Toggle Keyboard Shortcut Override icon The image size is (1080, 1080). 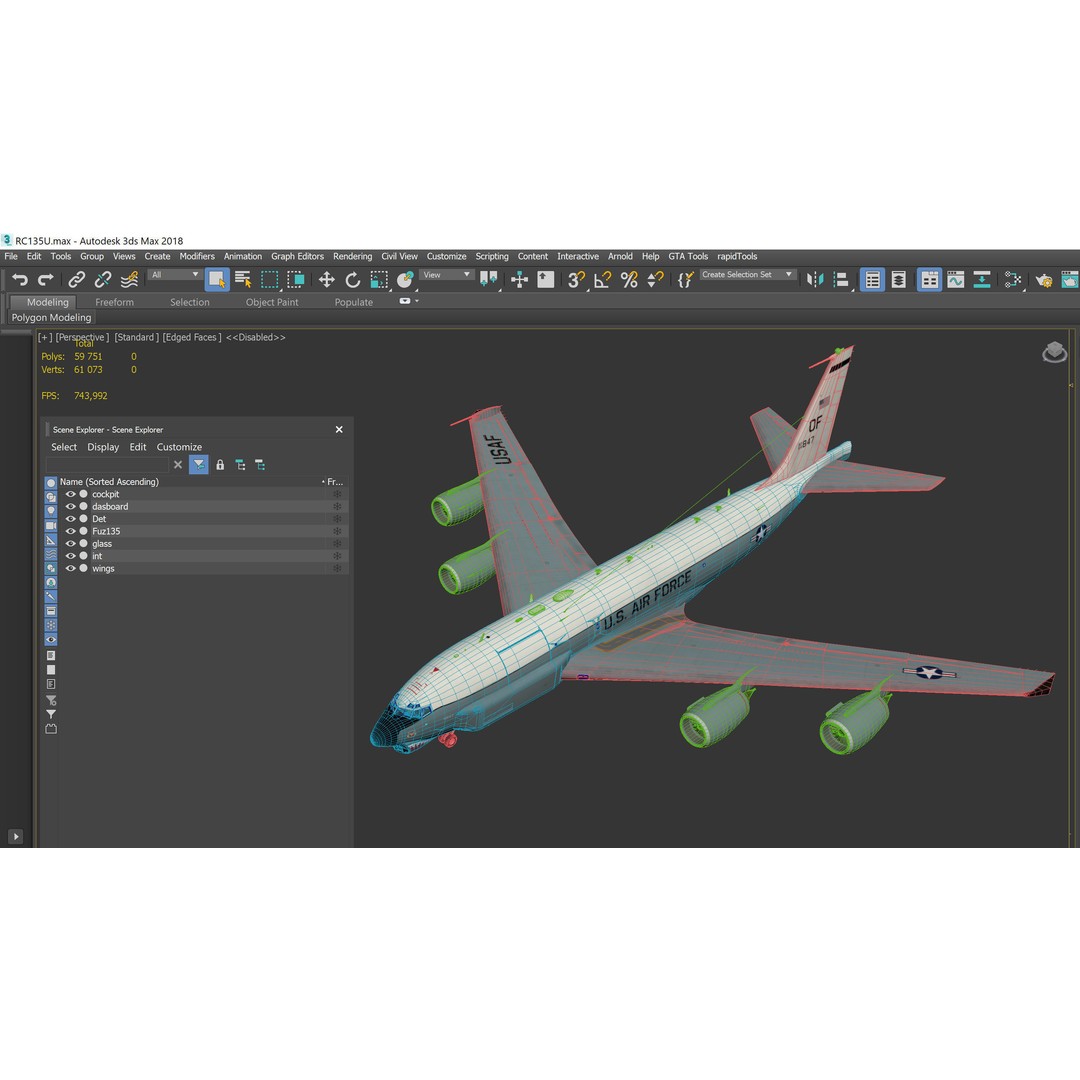coord(546,280)
